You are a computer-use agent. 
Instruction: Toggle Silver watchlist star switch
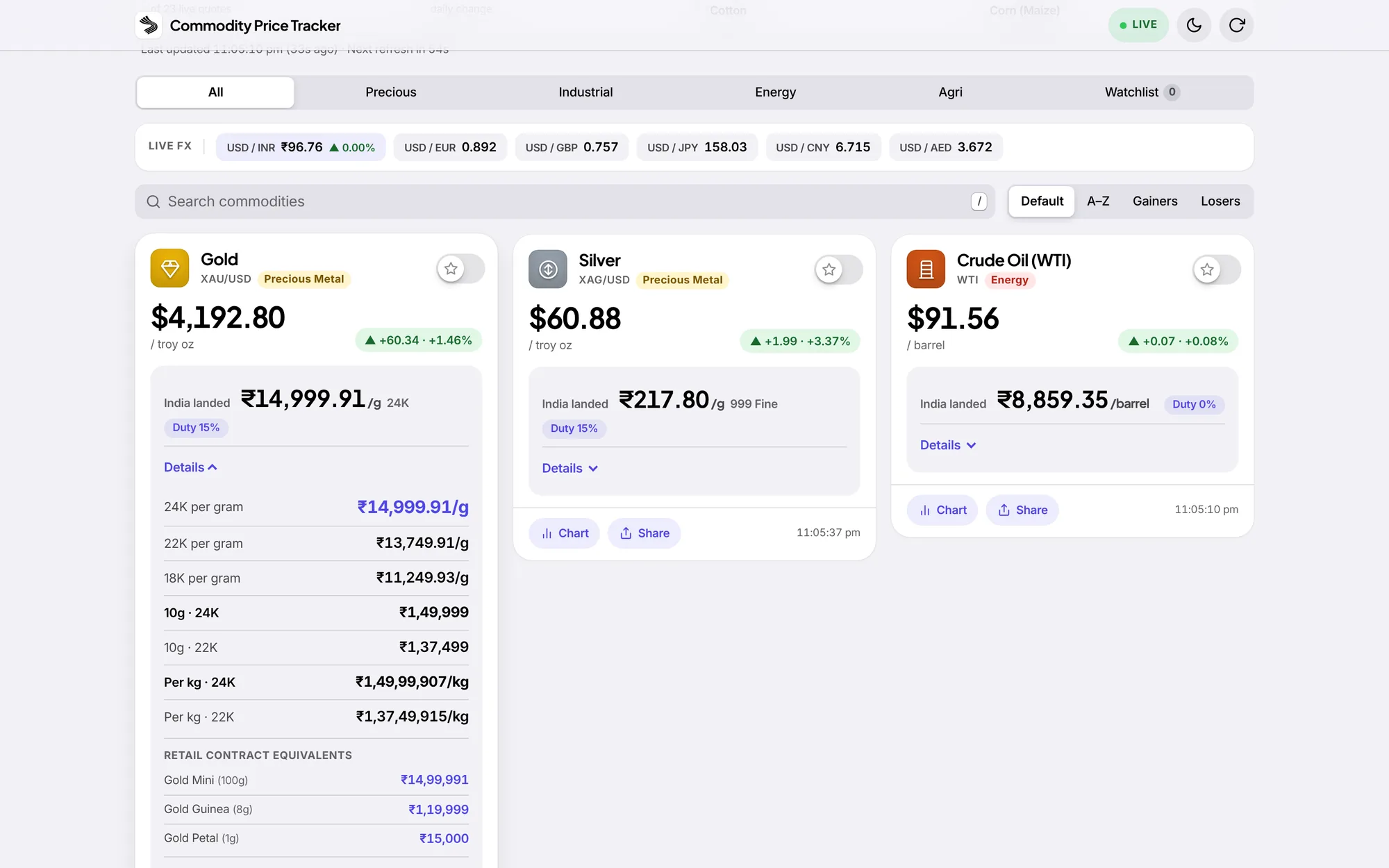(x=838, y=269)
